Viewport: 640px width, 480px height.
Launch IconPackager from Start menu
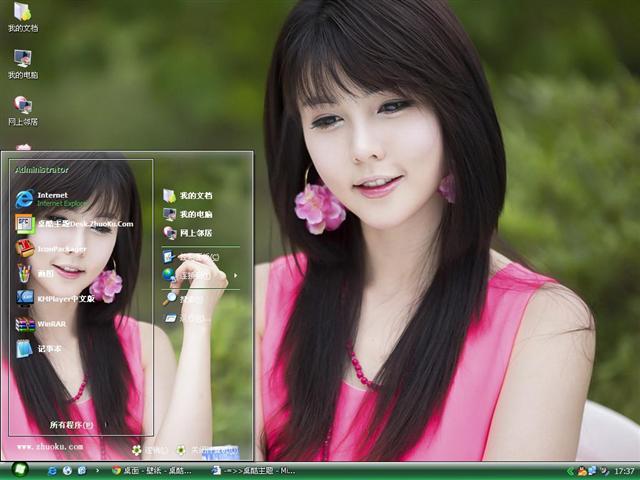coord(51,249)
